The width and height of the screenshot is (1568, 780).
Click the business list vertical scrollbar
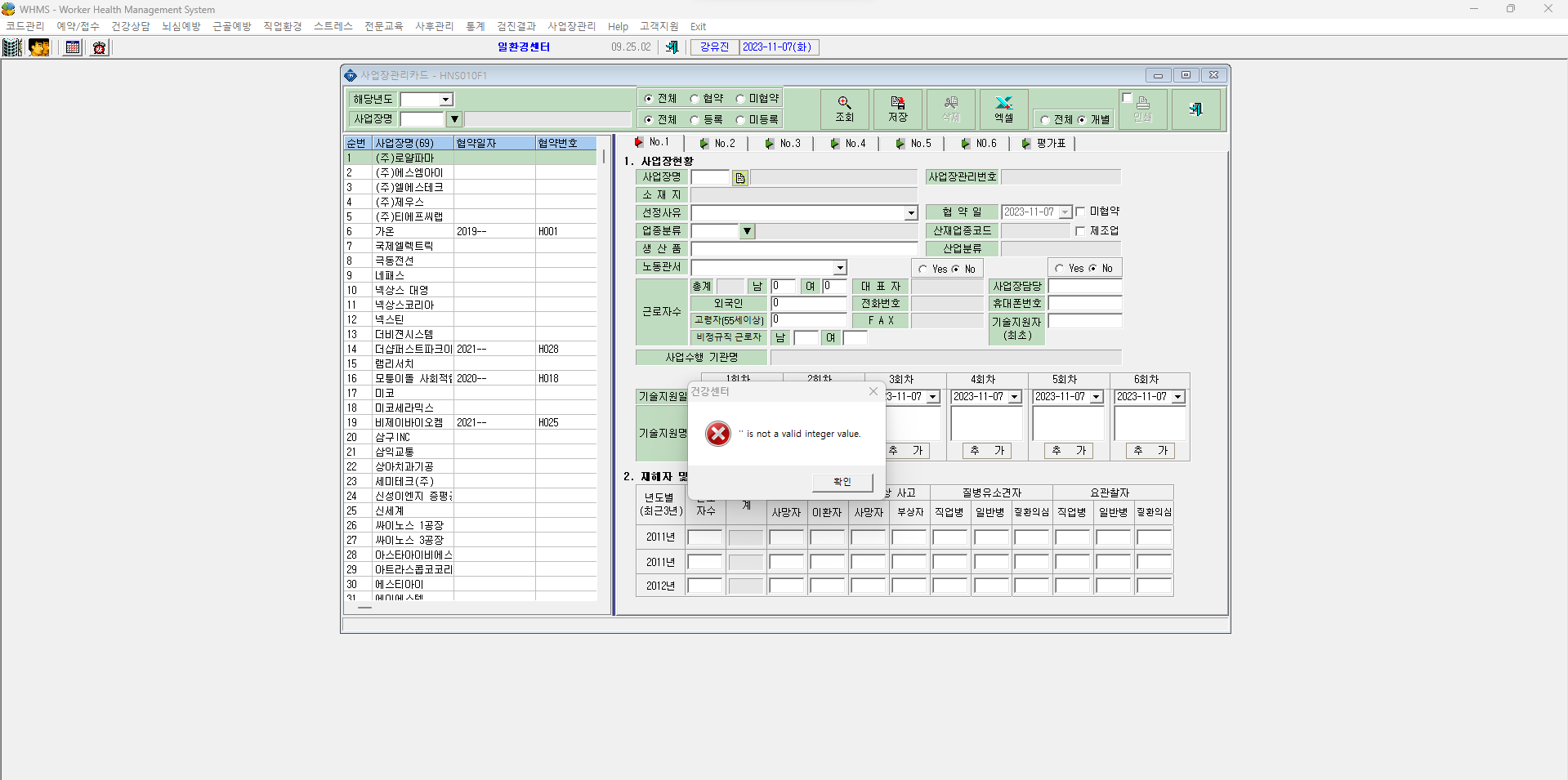[x=604, y=375]
